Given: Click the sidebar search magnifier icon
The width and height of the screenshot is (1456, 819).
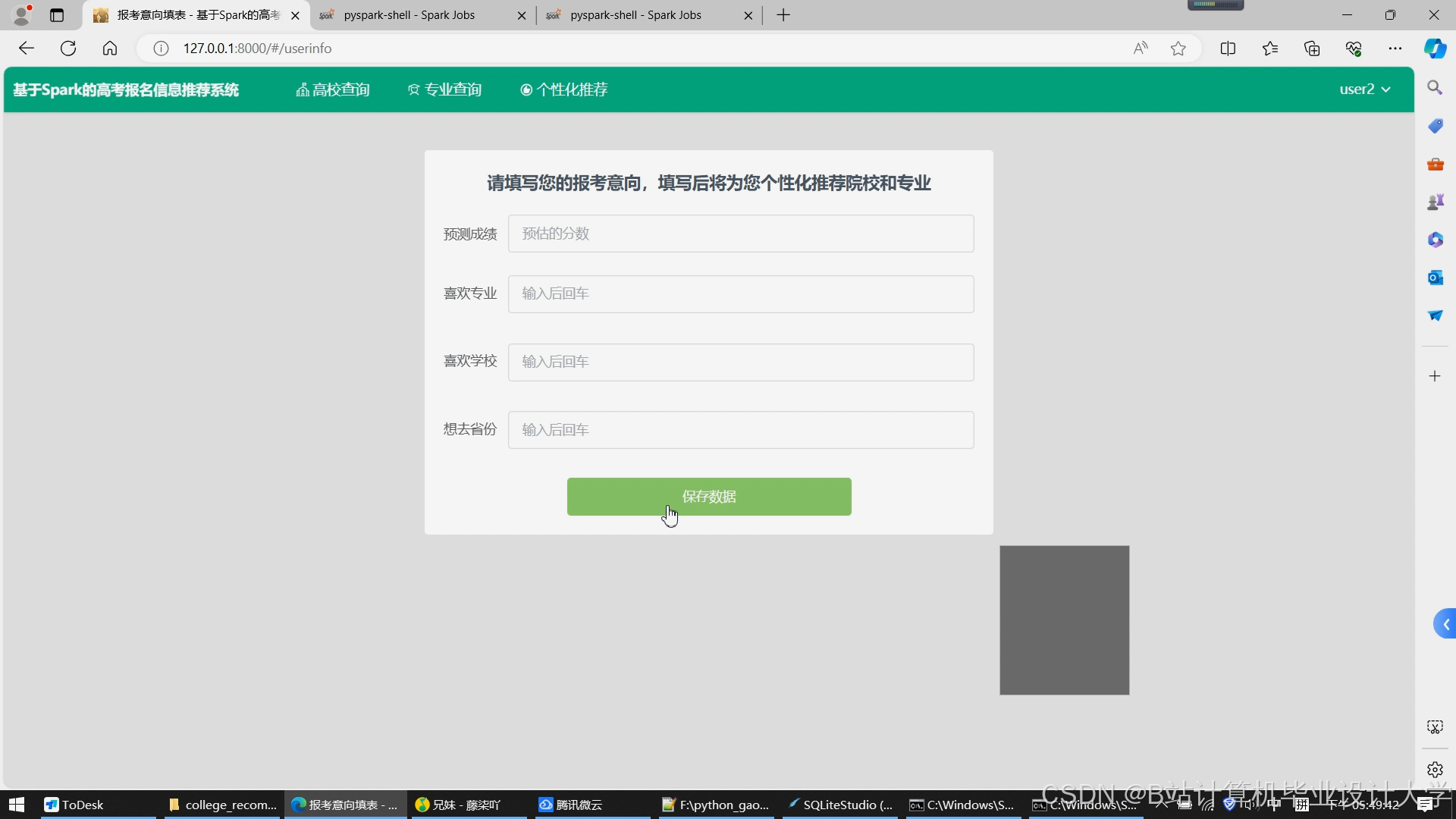Looking at the screenshot, I should 1435,88.
